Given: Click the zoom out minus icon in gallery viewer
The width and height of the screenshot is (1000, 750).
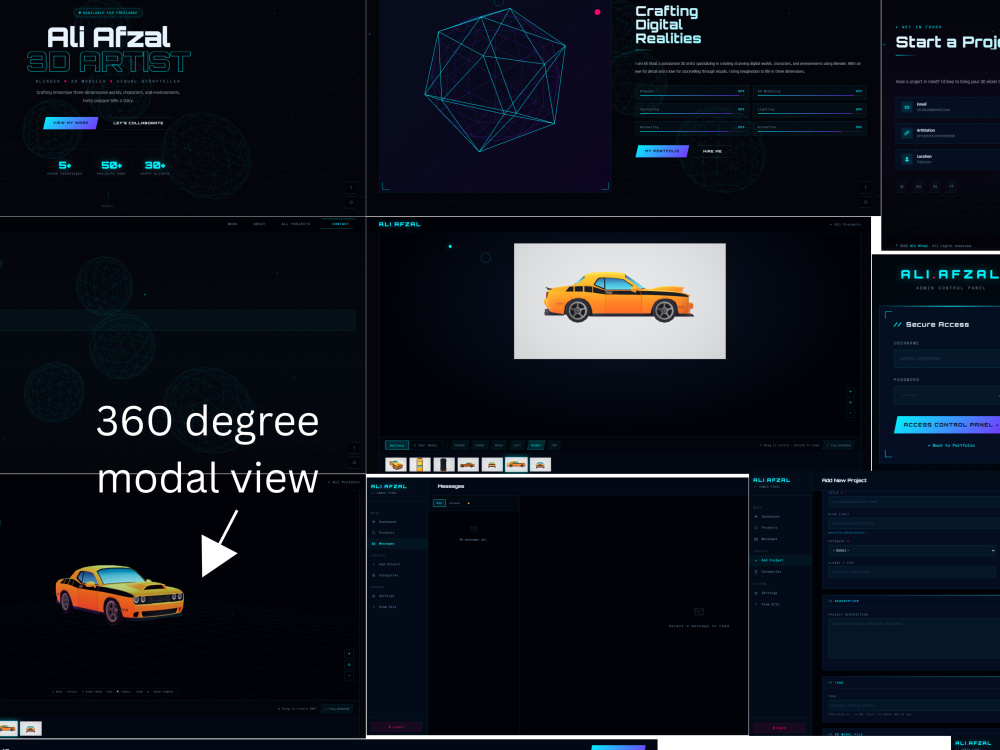Looking at the screenshot, I should pos(850,413).
